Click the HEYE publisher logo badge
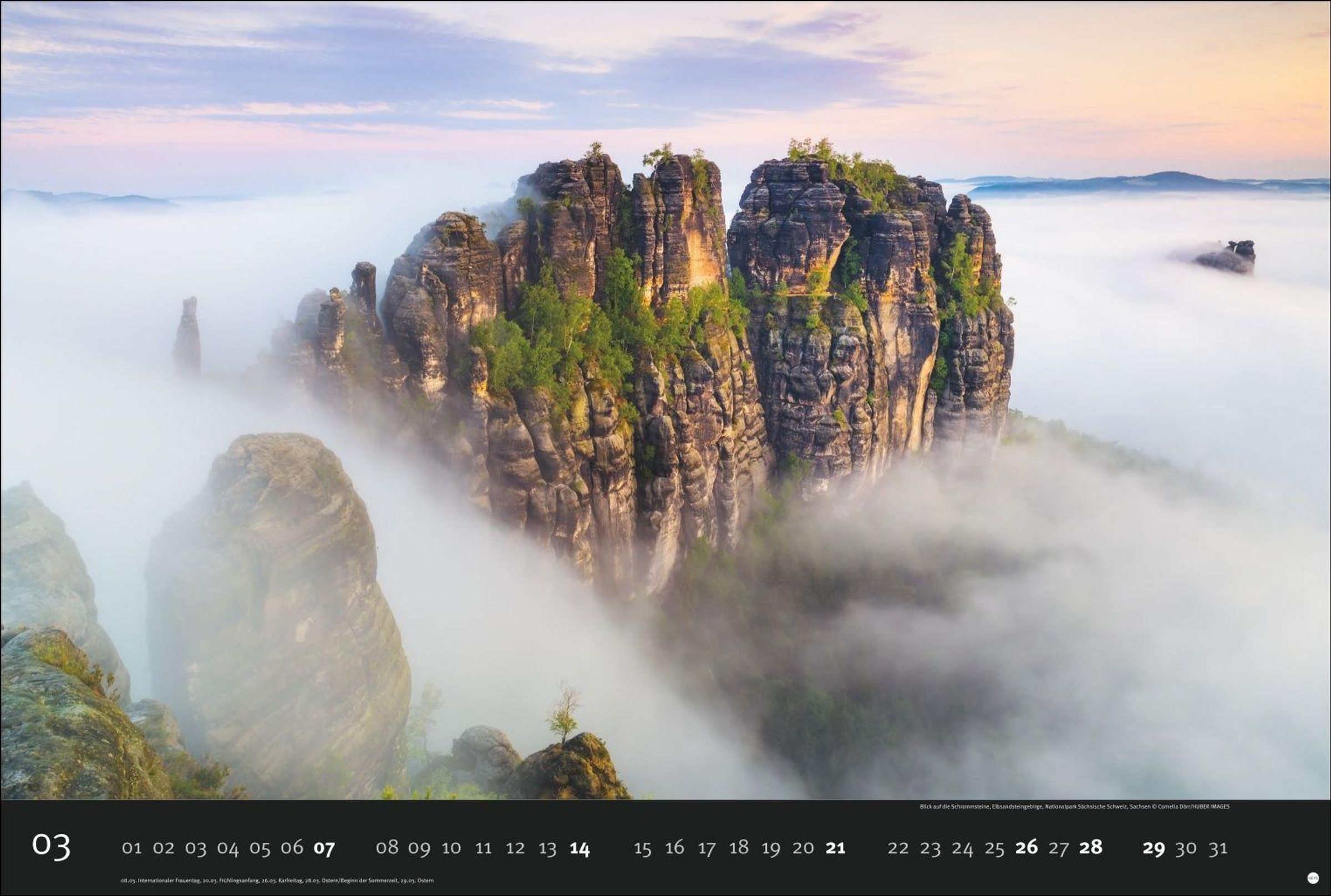Viewport: 1331px width, 896px height. tap(1313, 877)
